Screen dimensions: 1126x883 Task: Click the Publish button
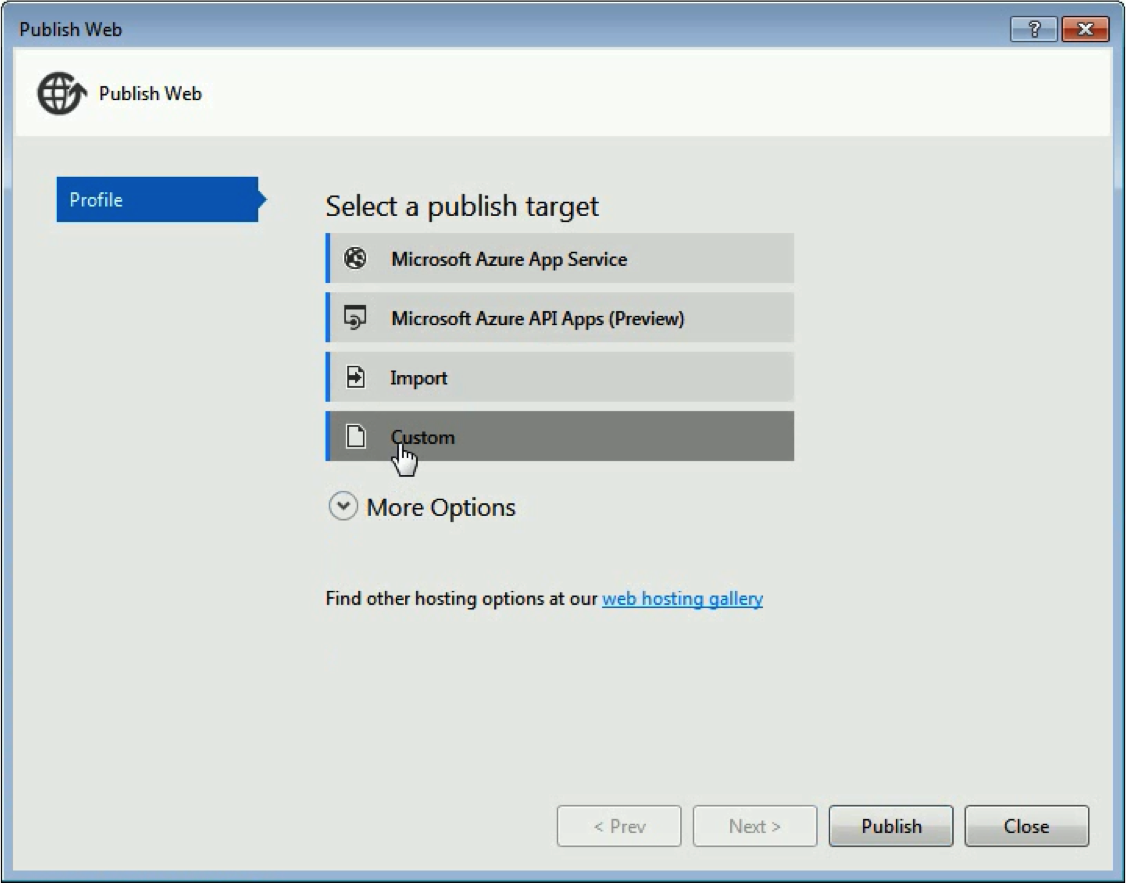[x=891, y=826]
